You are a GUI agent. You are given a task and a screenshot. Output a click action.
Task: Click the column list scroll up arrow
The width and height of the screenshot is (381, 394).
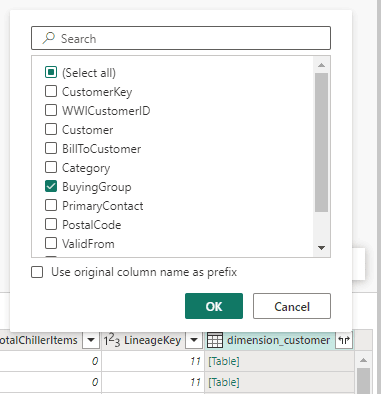tap(321, 65)
